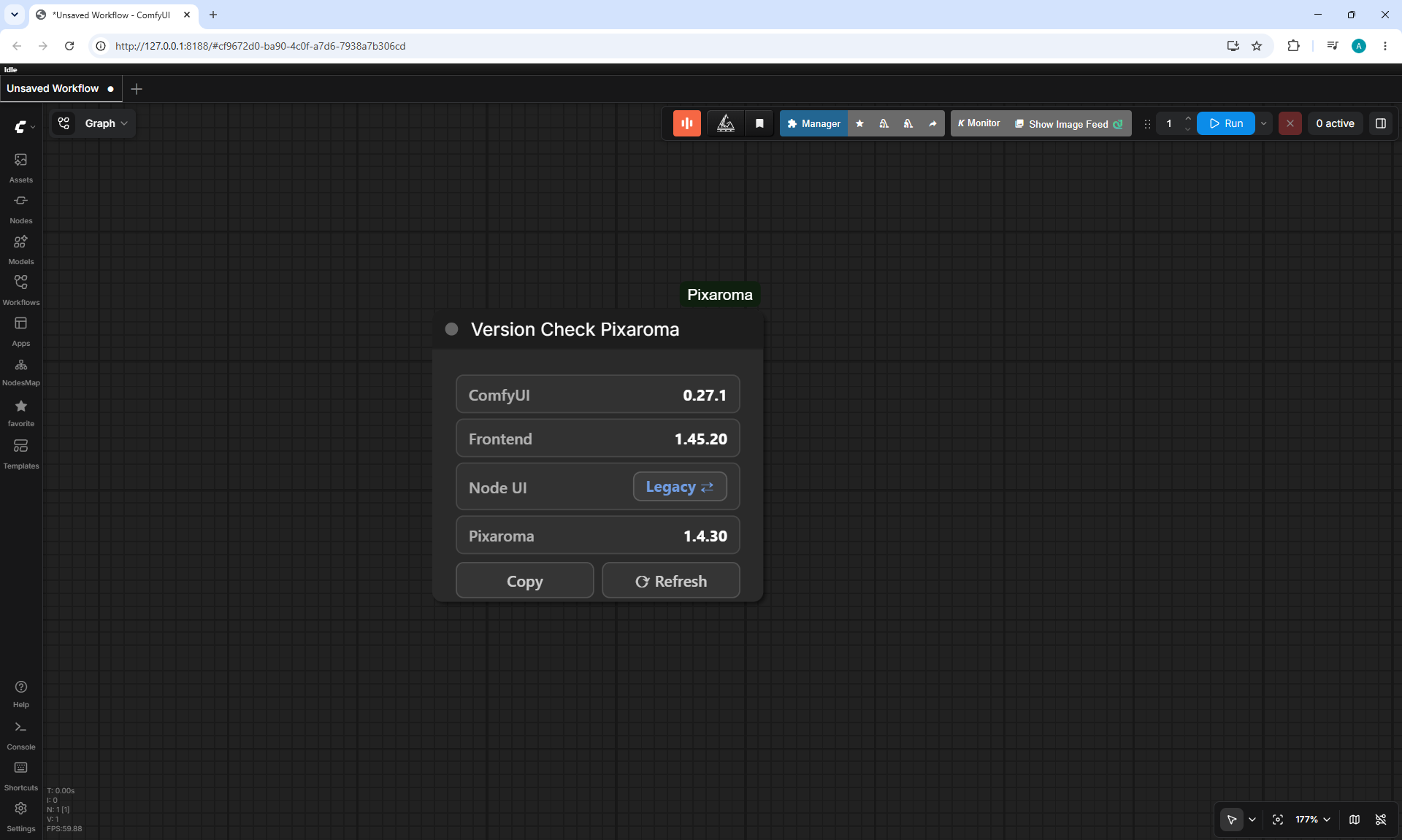Viewport: 1402px width, 840px height.
Task: Increase the batch count stepper
Action: click(x=1188, y=118)
